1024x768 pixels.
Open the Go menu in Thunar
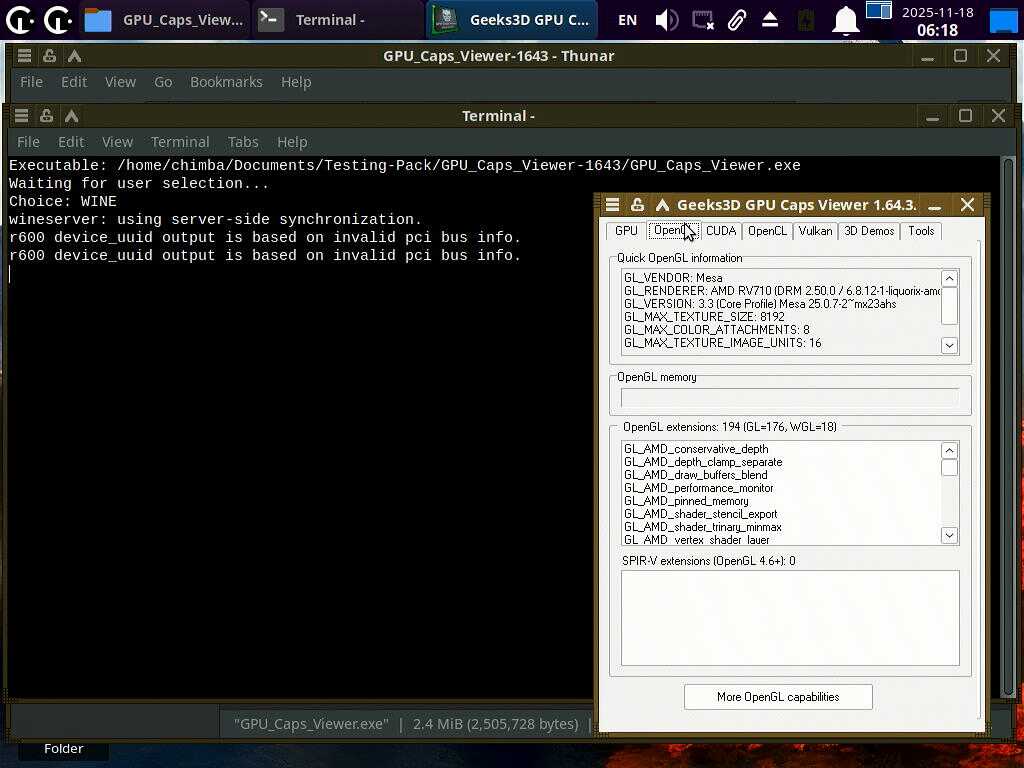[x=163, y=82]
